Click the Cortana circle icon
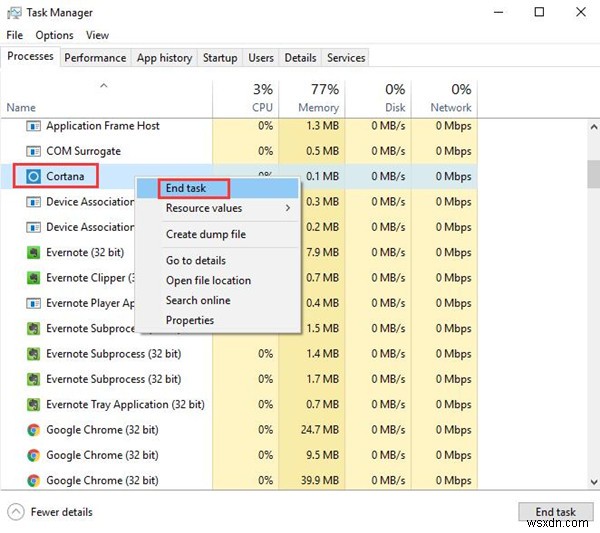This screenshot has width=600, height=533. (33, 176)
